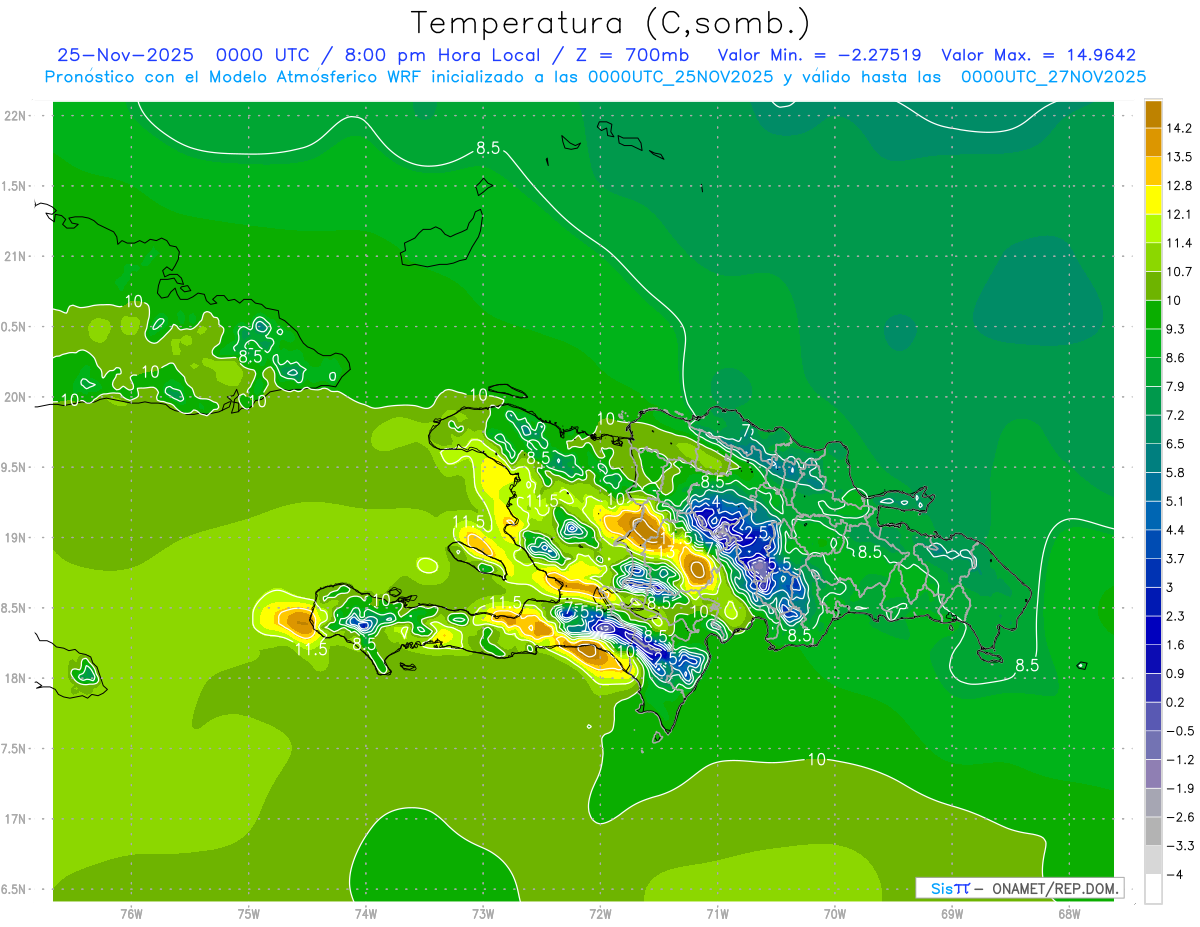1200x927 pixels.
Task: Click the '-4' legend value
Action: click(x=1174, y=875)
